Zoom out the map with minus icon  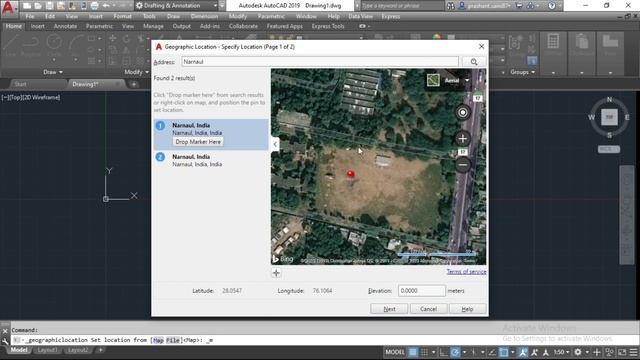462,165
